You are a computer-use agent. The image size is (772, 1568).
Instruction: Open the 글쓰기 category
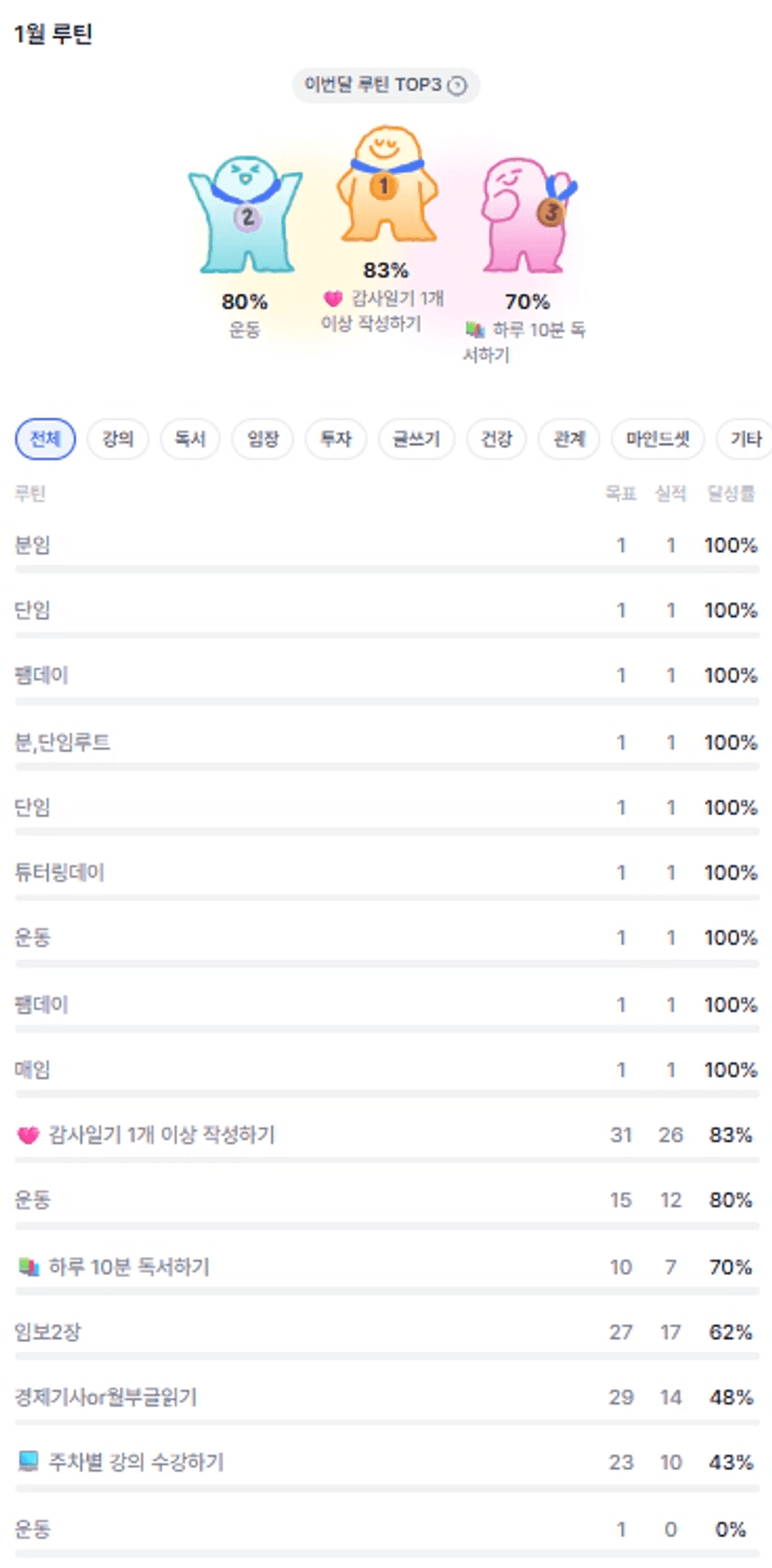[x=415, y=439]
